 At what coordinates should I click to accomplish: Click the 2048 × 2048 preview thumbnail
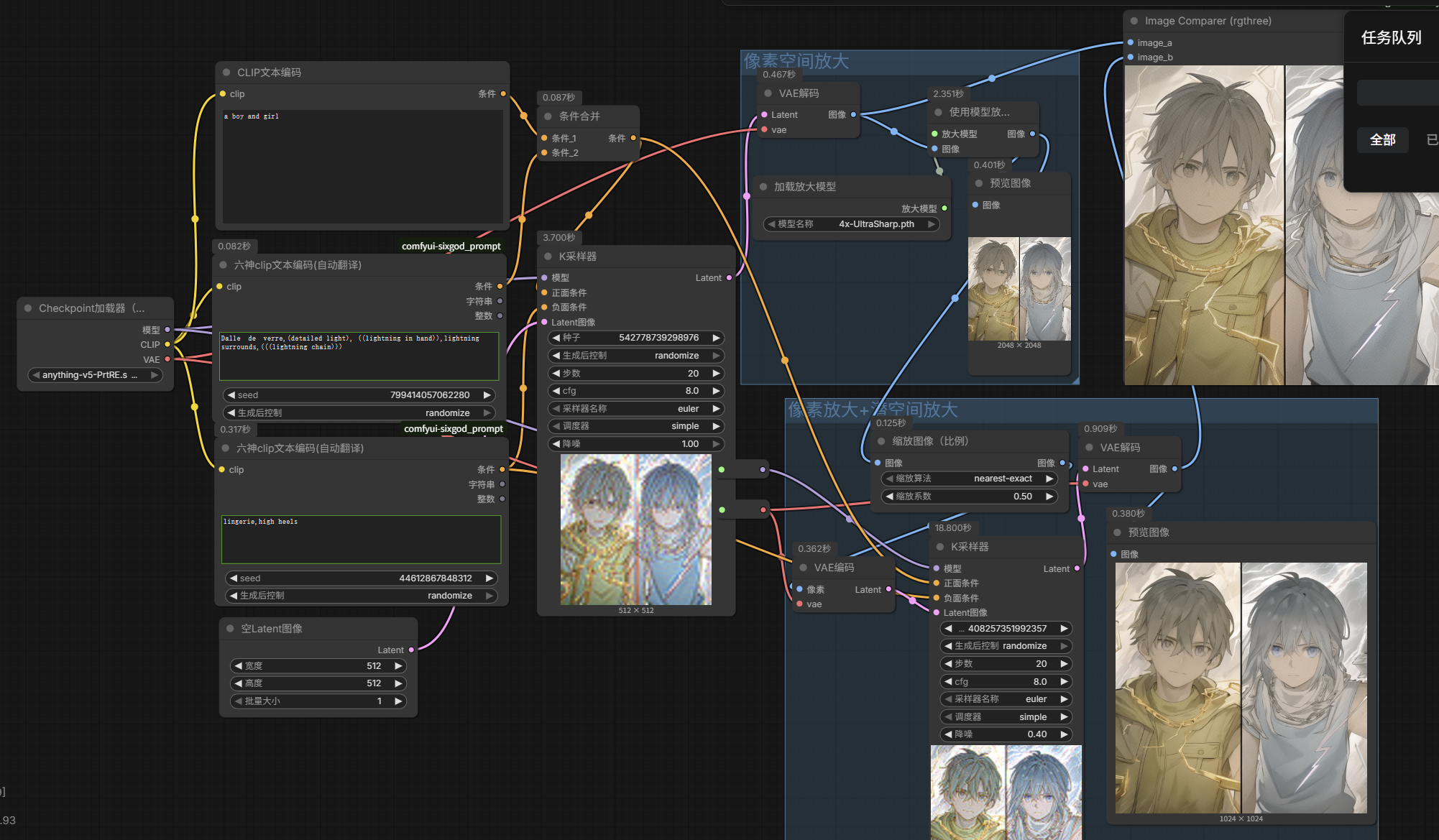(x=1019, y=289)
